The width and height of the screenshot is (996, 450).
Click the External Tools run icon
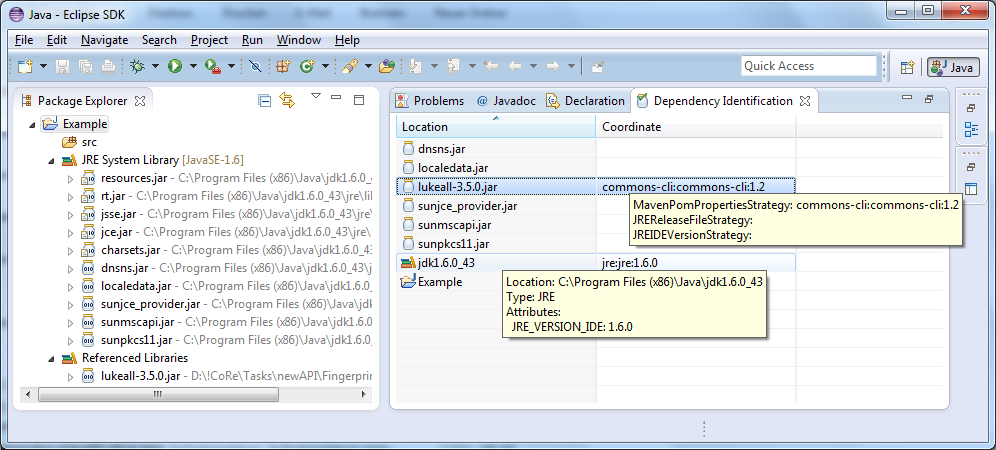point(212,65)
